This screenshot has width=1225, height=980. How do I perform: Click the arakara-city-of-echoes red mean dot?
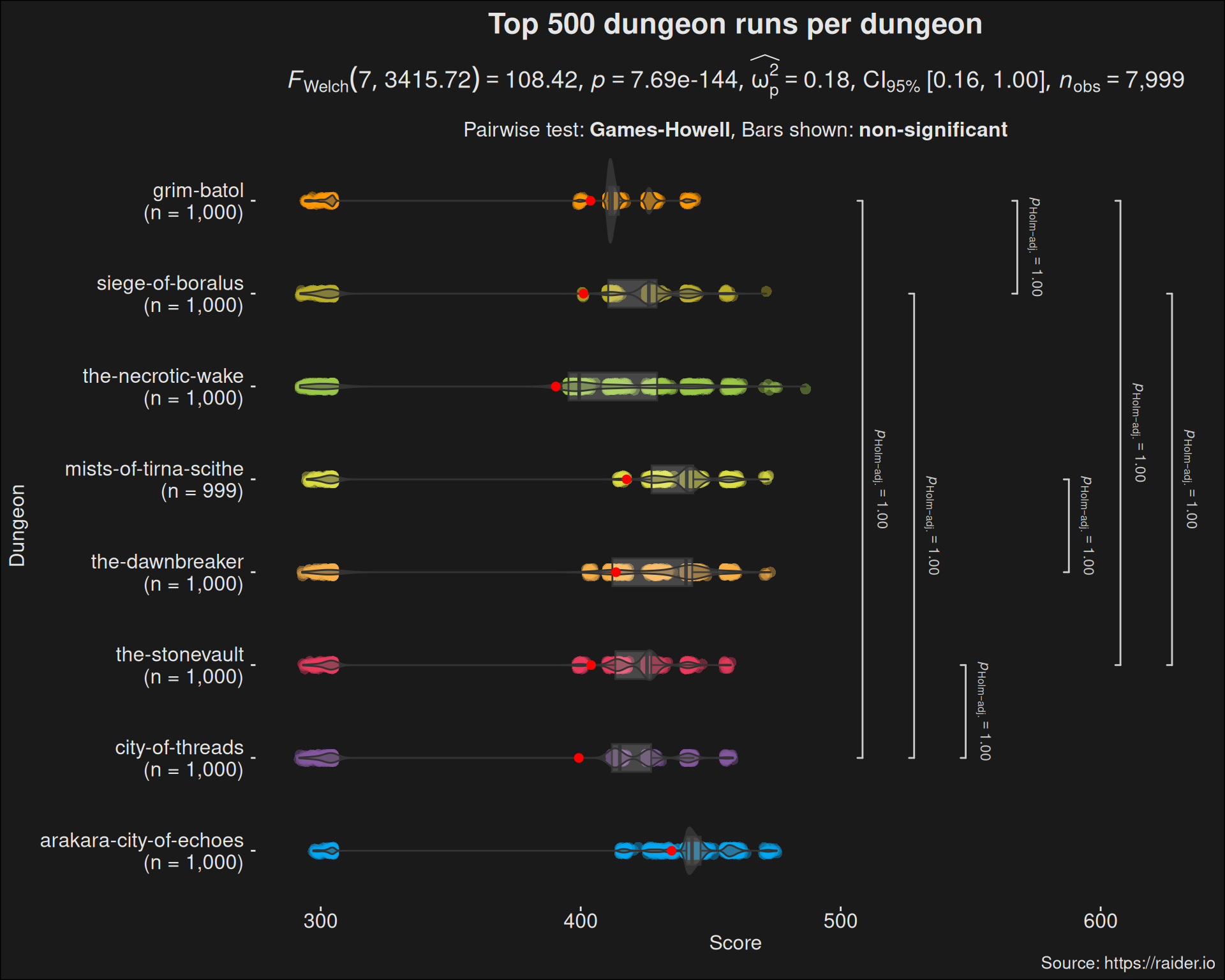click(x=671, y=850)
